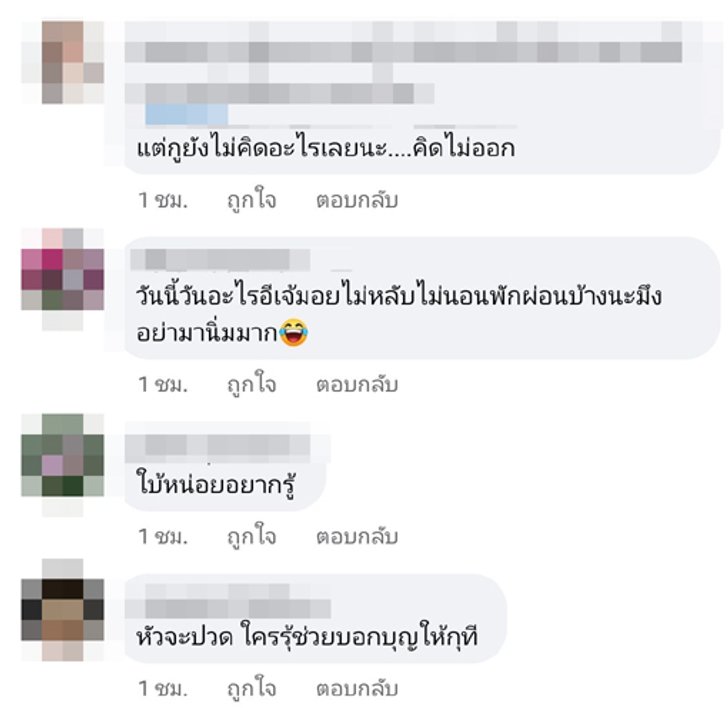The image size is (728, 714).
Task: Like the comment starting with หัวจะปวด
Action: (252, 688)
